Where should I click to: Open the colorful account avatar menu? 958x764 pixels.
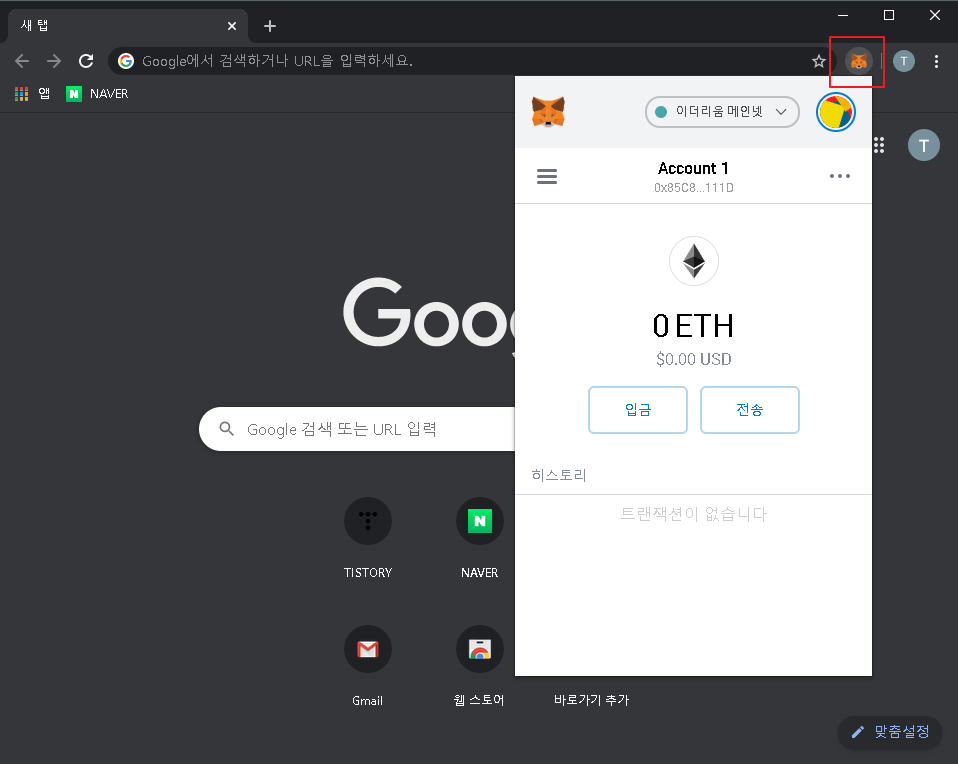tap(835, 112)
